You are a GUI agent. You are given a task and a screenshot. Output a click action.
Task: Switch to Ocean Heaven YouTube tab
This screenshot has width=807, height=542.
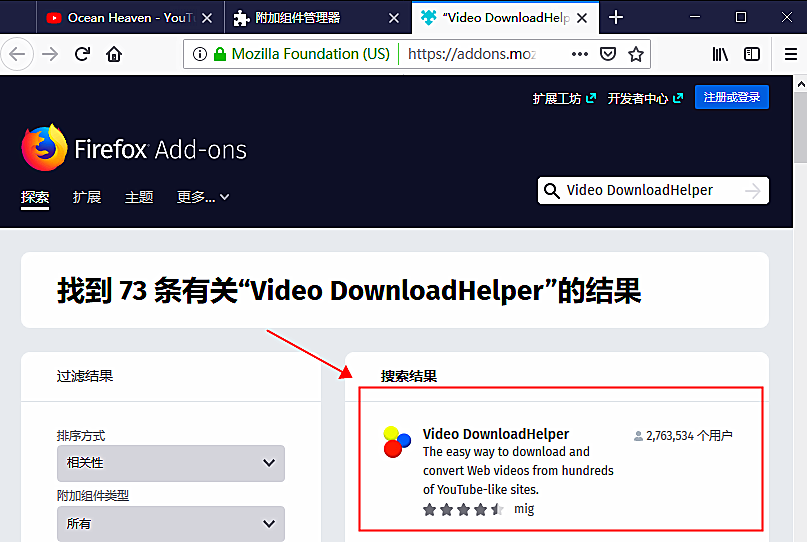[x=130, y=18]
